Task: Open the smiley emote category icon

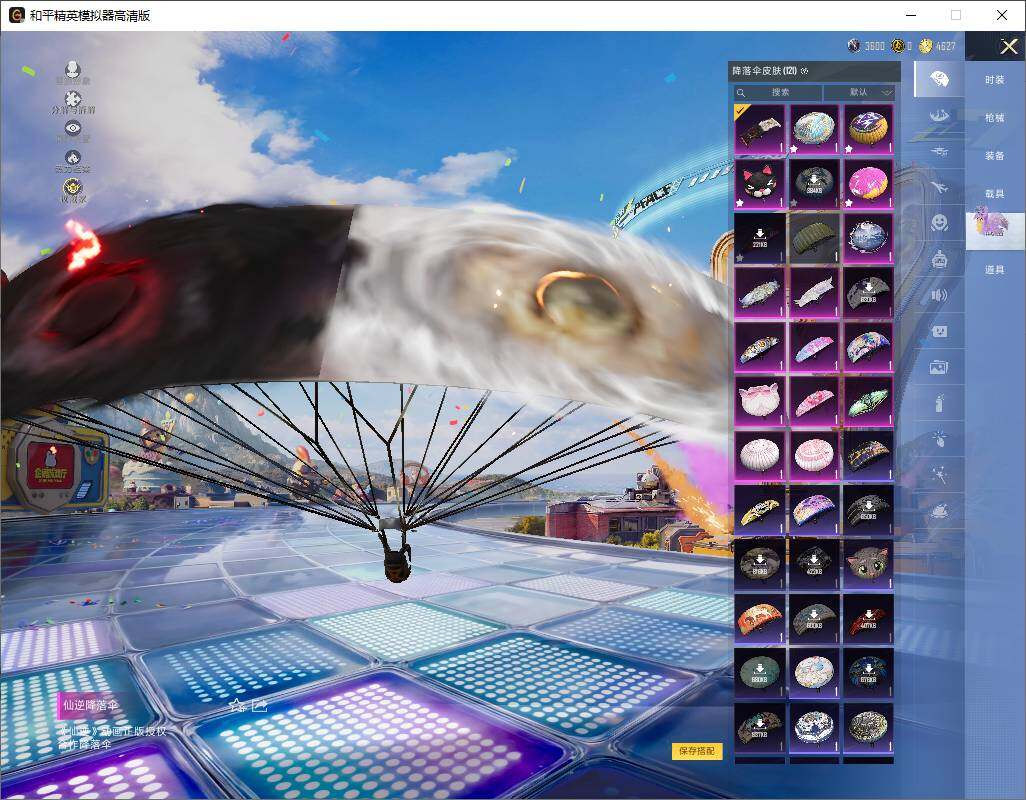Action: [x=939, y=223]
